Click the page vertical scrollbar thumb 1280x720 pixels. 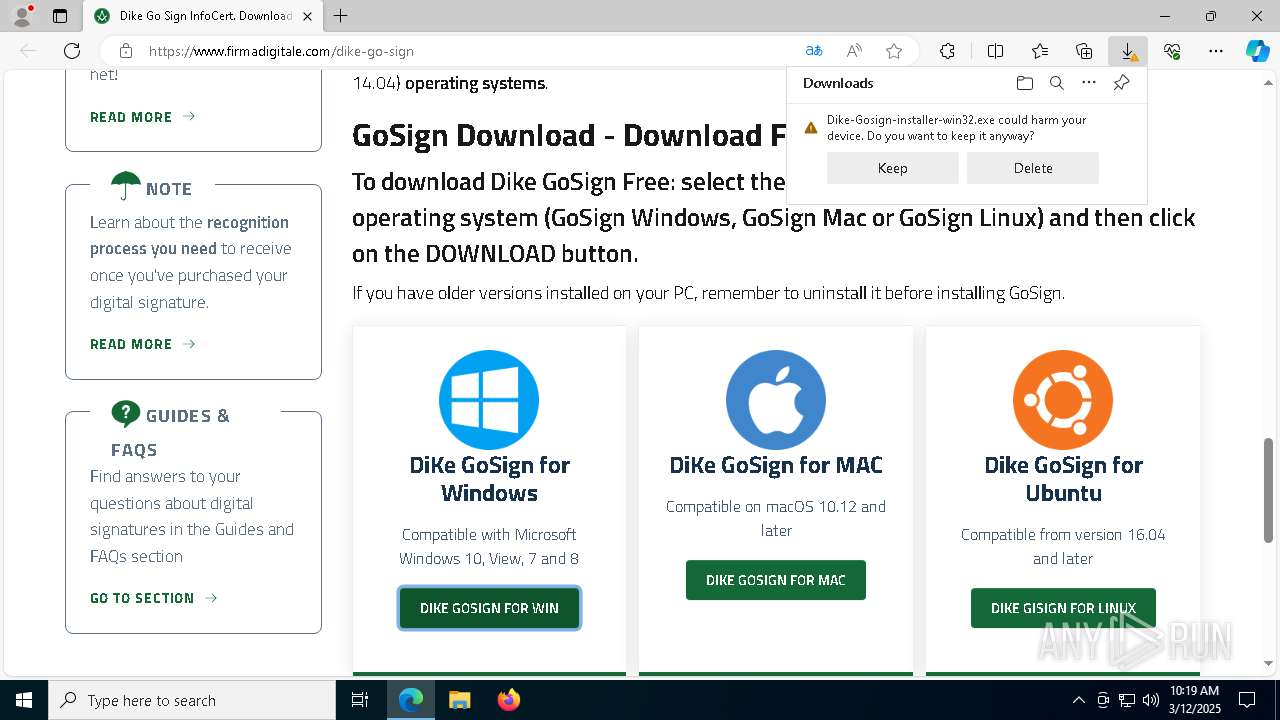tap(1268, 490)
